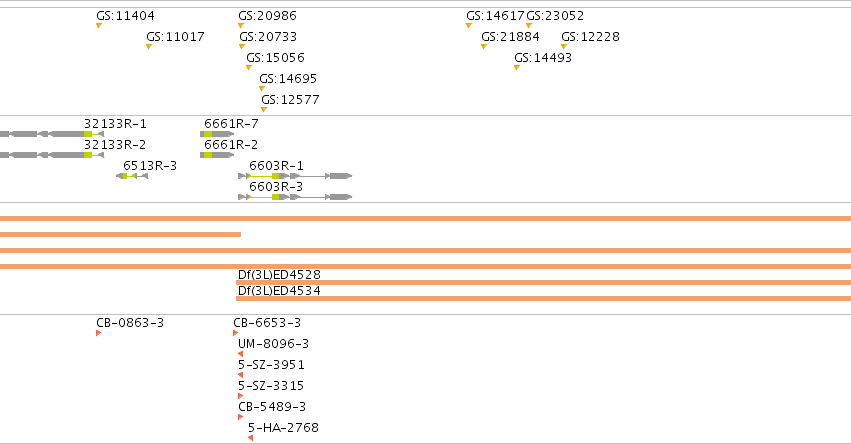
Task: Select the GS:20986 orange triangle marker
Action: click(x=241, y=26)
